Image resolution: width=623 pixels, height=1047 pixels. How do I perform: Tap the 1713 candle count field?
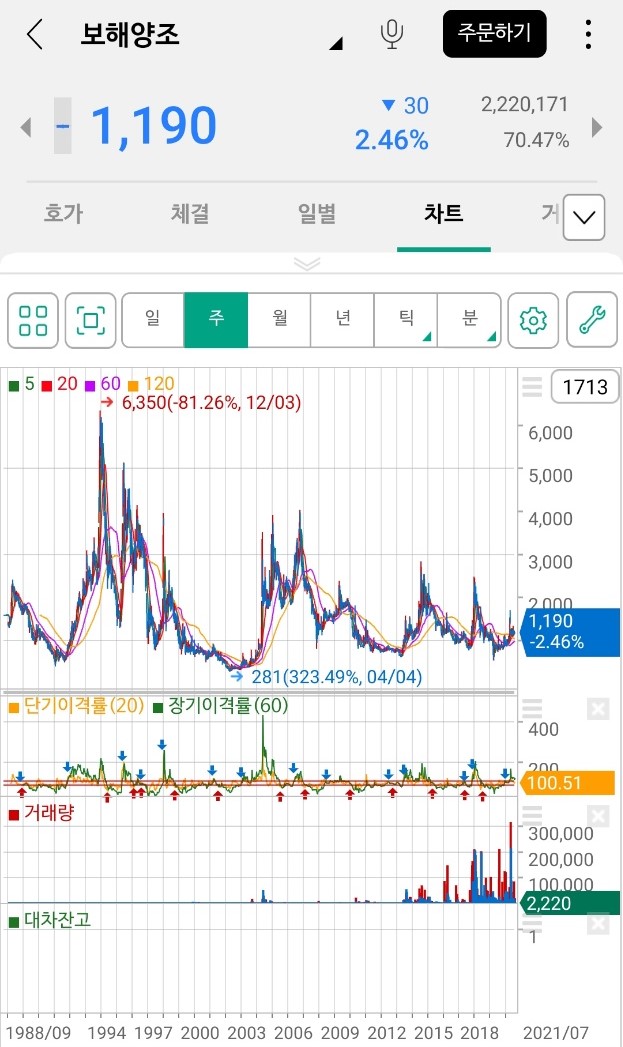[x=585, y=387]
